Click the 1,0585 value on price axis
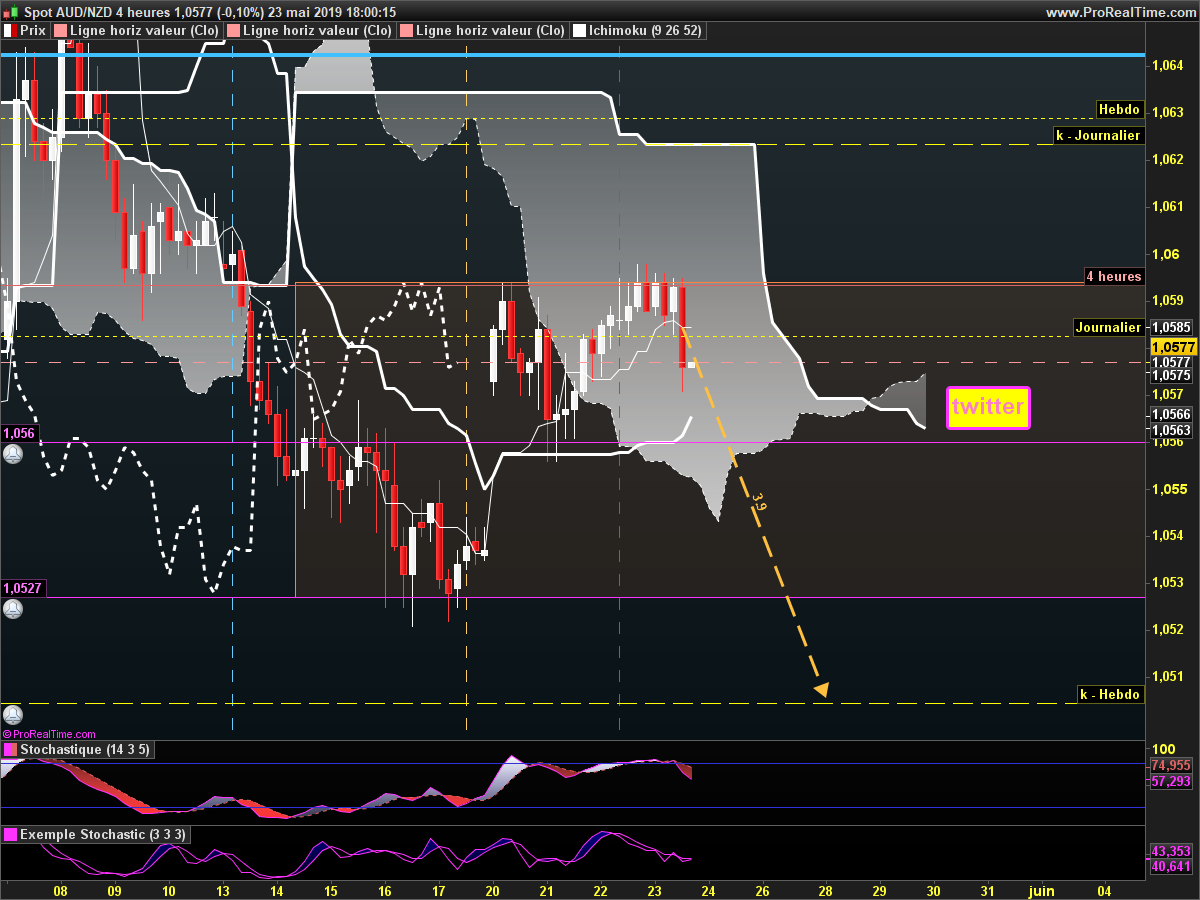 click(1172, 327)
